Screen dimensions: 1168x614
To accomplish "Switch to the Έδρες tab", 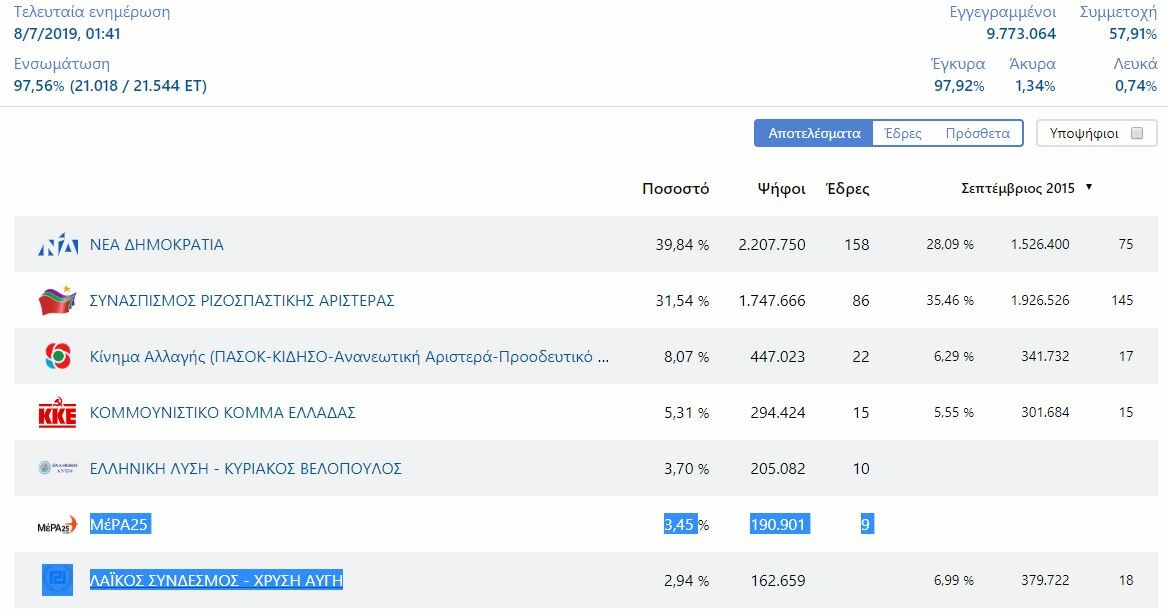I will (903, 133).
